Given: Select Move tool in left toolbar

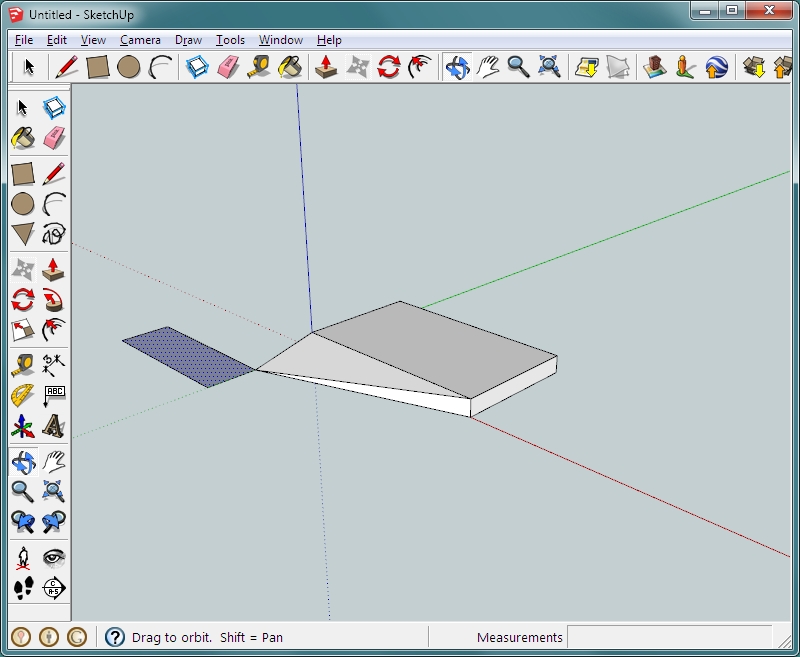Looking at the screenshot, I should 22,270.
